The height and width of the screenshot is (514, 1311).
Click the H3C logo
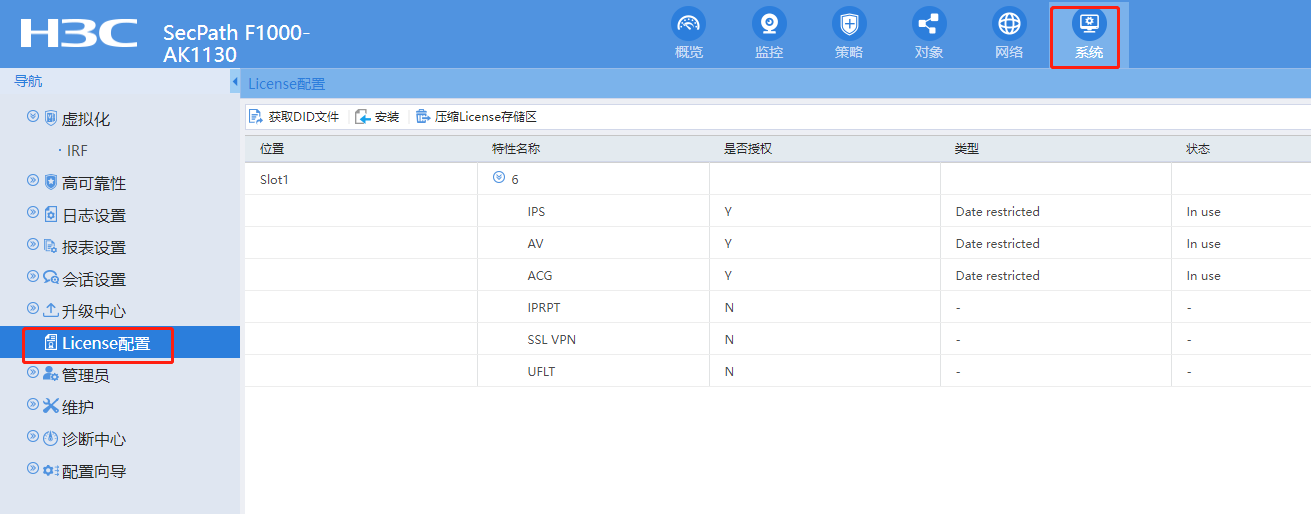tap(79, 34)
